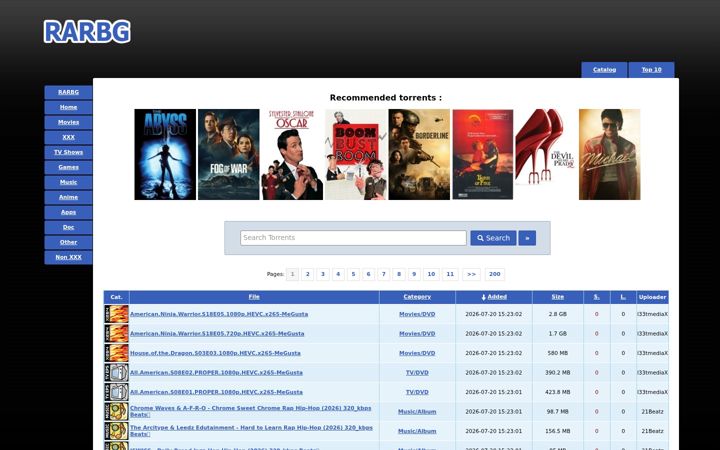Open Chrome Waves & A-F-R-O torrent link
Image resolution: width=720 pixels, height=450 pixels.
tap(251, 411)
